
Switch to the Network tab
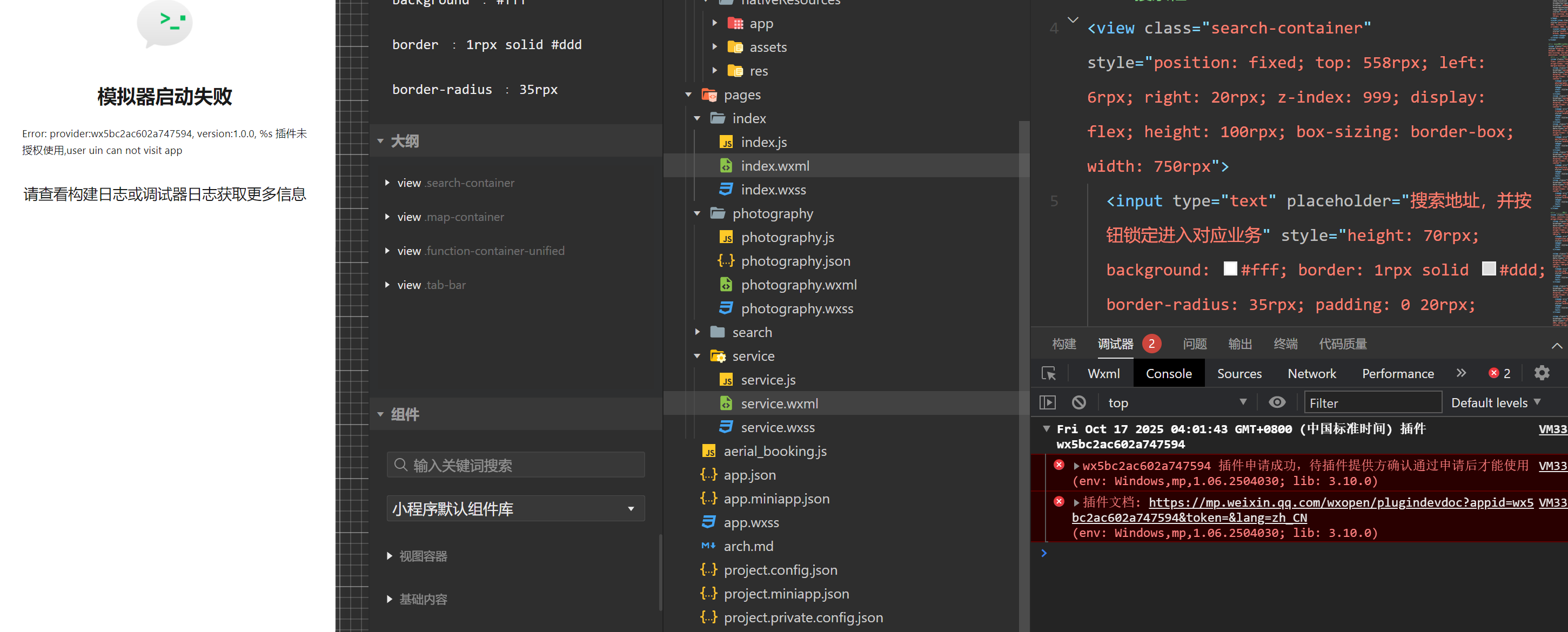tap(1311, 373)
